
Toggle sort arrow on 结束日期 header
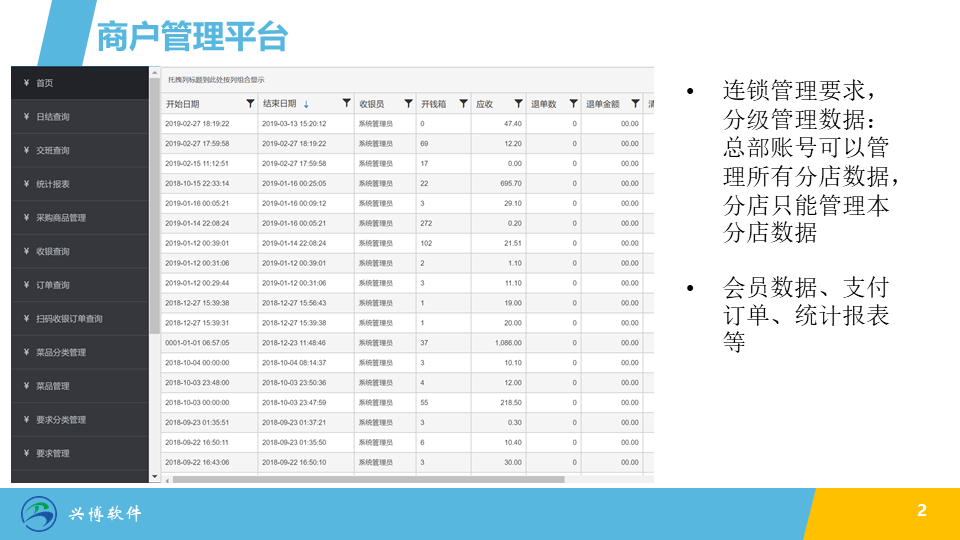pyautogui.click(x=306, y=104)
